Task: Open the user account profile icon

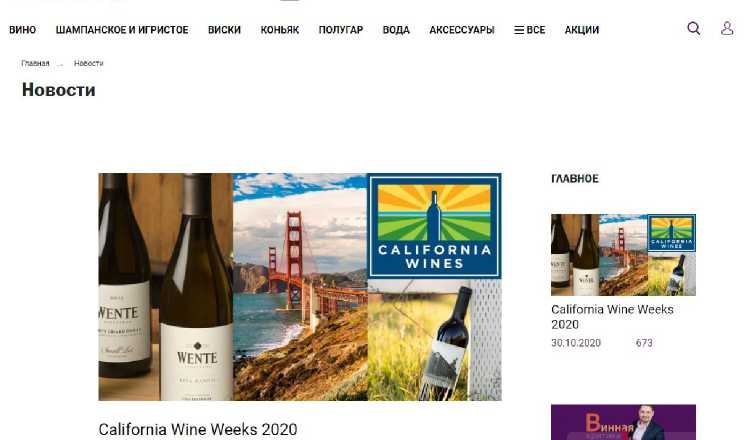Action: tap(727, 28)
